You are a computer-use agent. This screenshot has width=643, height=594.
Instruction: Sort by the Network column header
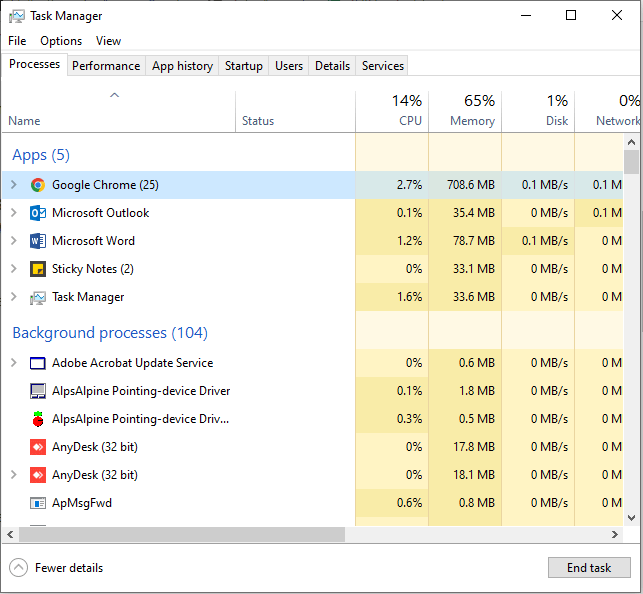coord(608,112)
